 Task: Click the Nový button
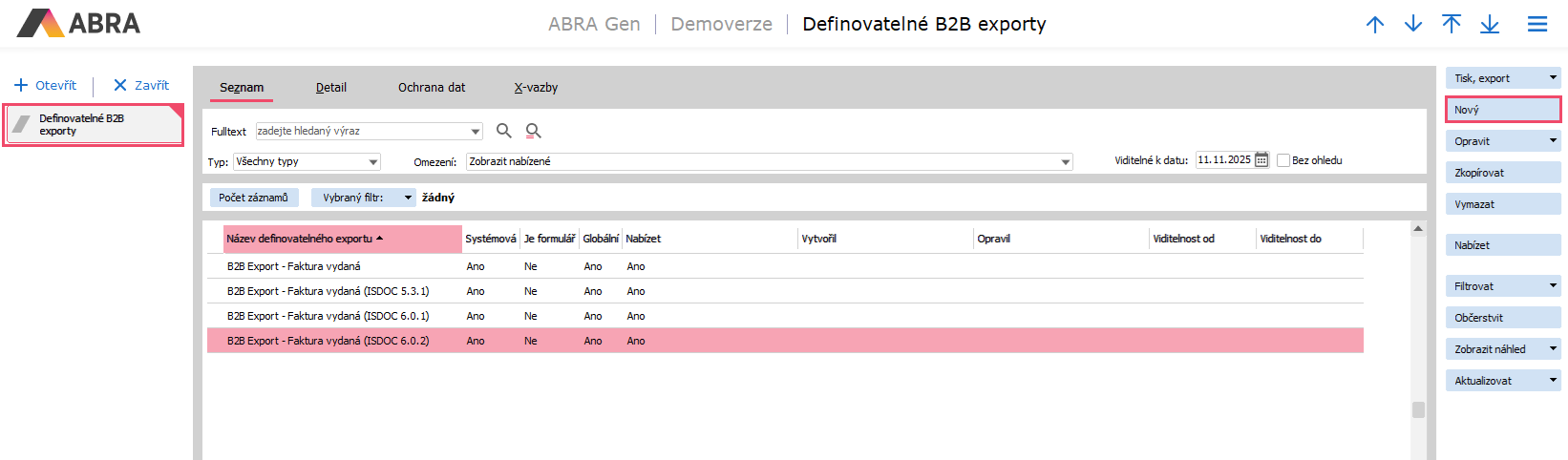(x=1503, y=110)
